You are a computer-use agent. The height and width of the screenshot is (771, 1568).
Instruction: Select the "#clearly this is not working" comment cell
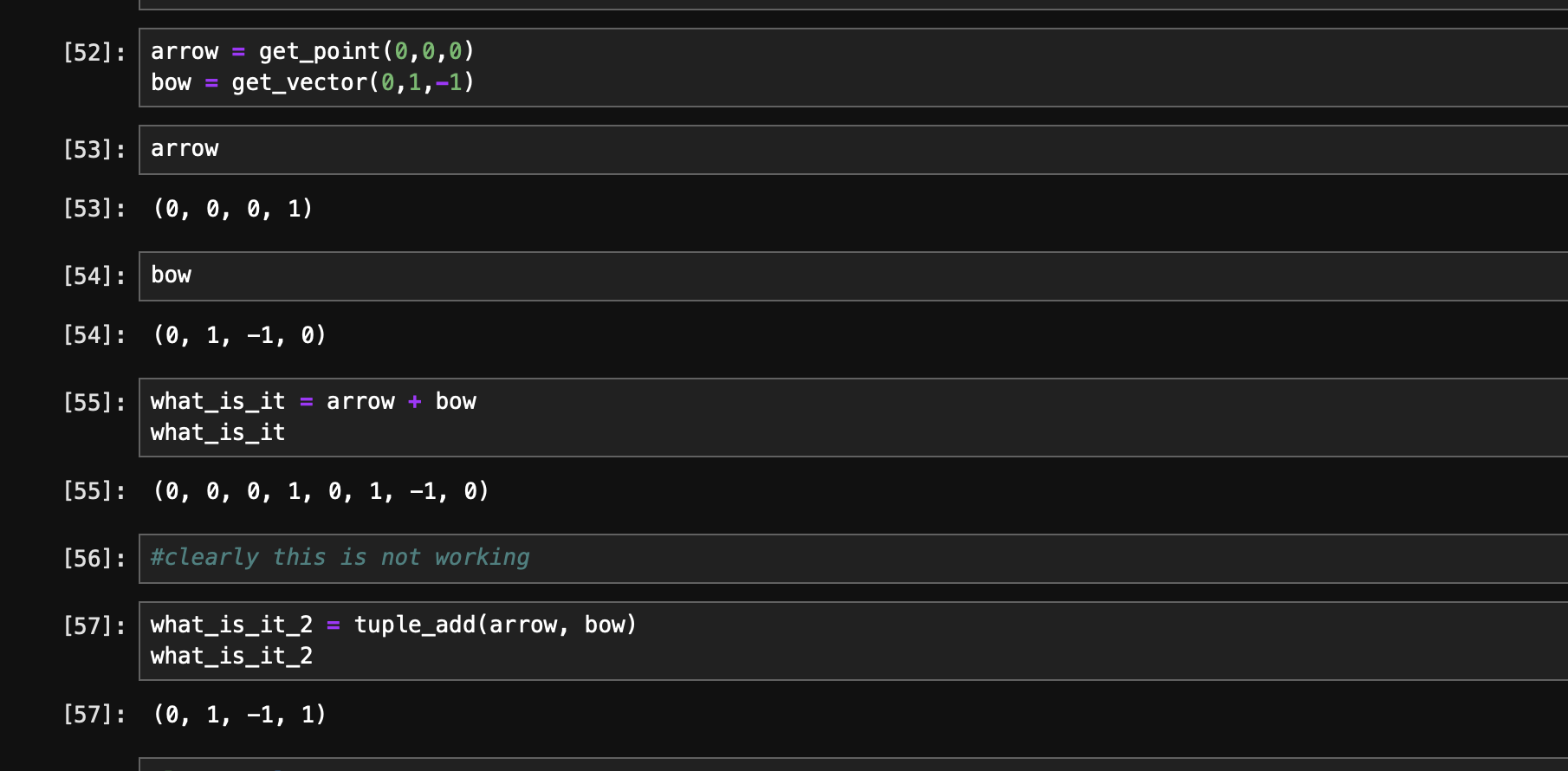pos(340,558)
